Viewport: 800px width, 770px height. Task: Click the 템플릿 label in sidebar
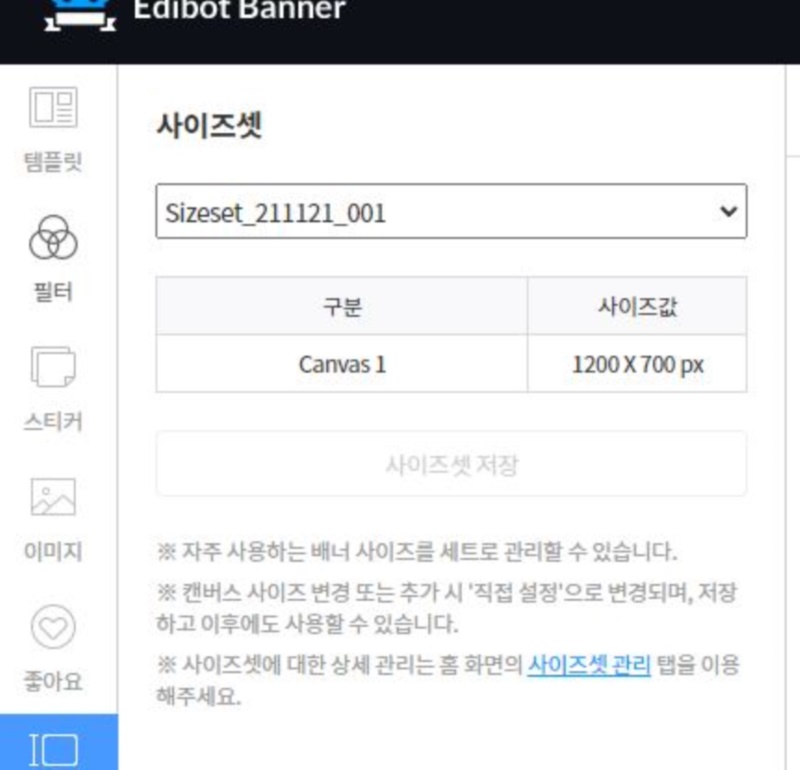pyautogui.click(x=53, y=162)
